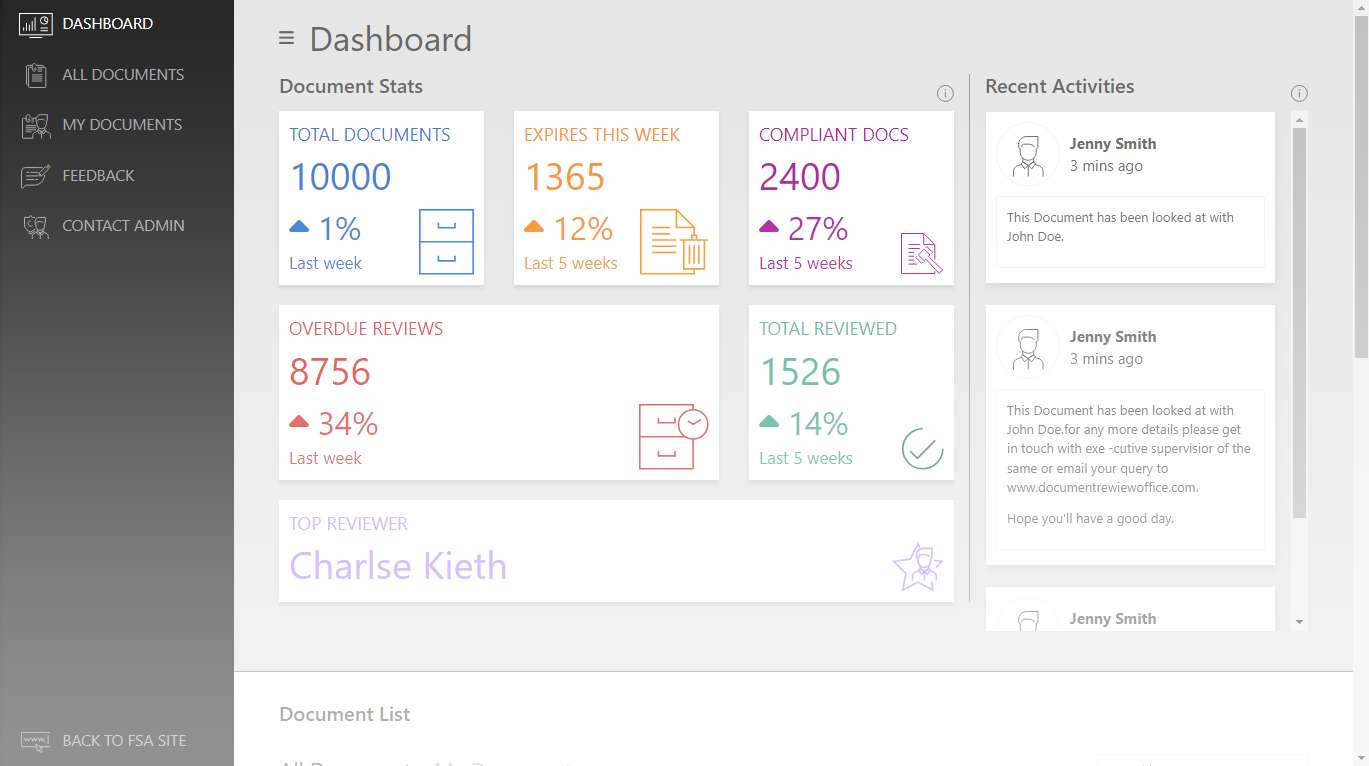Click the trash document icon in Expires This Week

point(674,242)
